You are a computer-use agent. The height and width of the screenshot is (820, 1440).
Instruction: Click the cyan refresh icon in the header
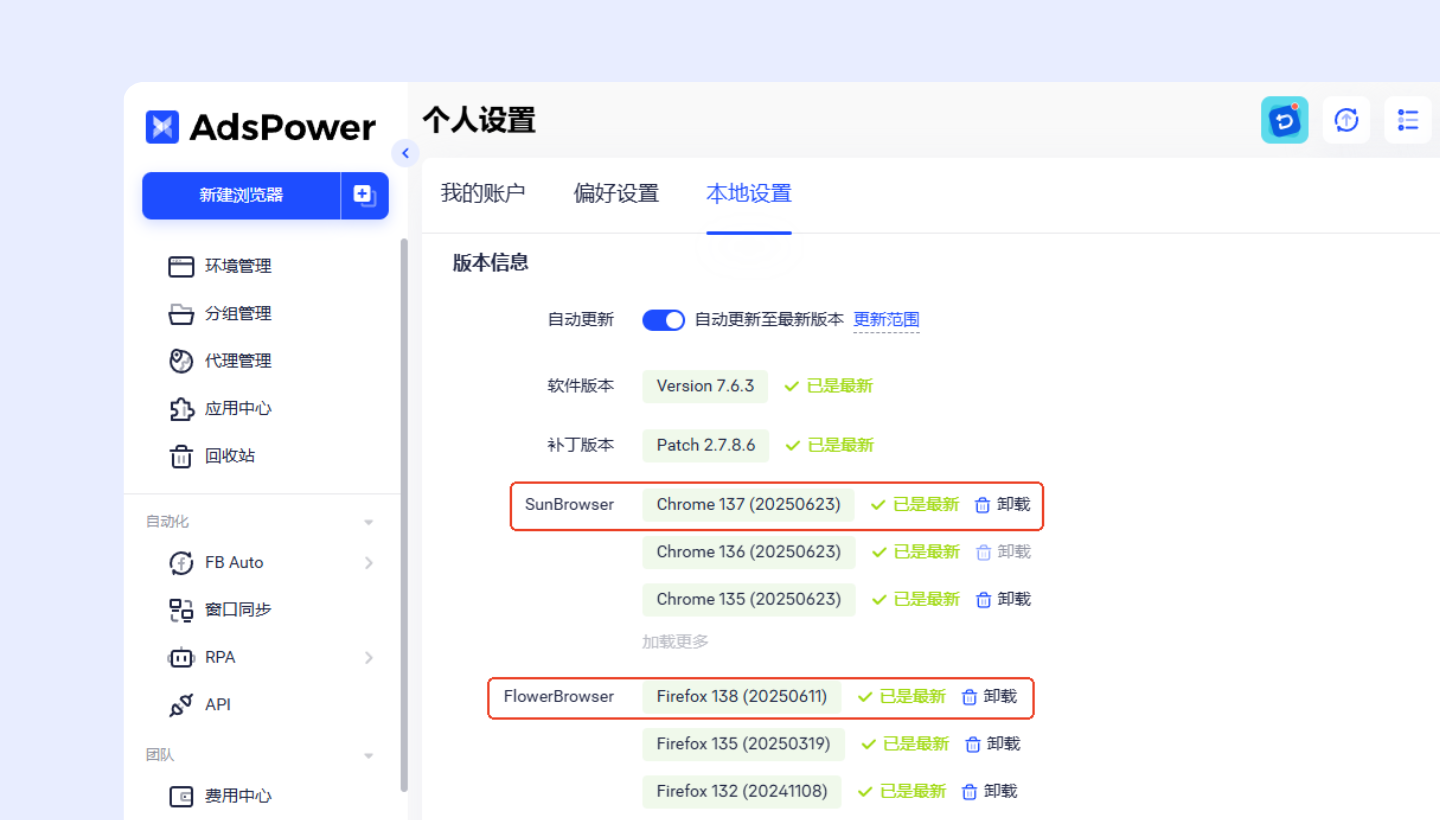tap(1285, 120)
